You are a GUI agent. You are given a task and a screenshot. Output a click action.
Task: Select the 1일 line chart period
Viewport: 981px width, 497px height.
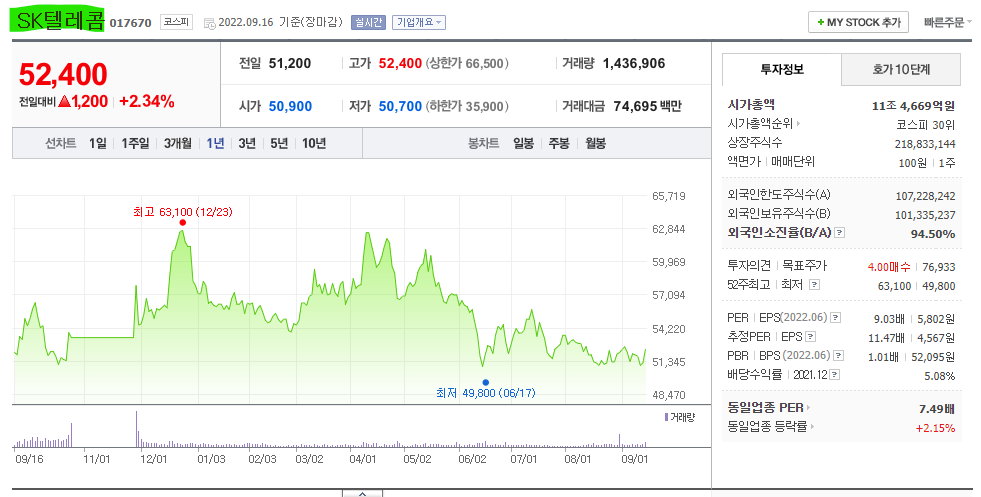point(98,143)
